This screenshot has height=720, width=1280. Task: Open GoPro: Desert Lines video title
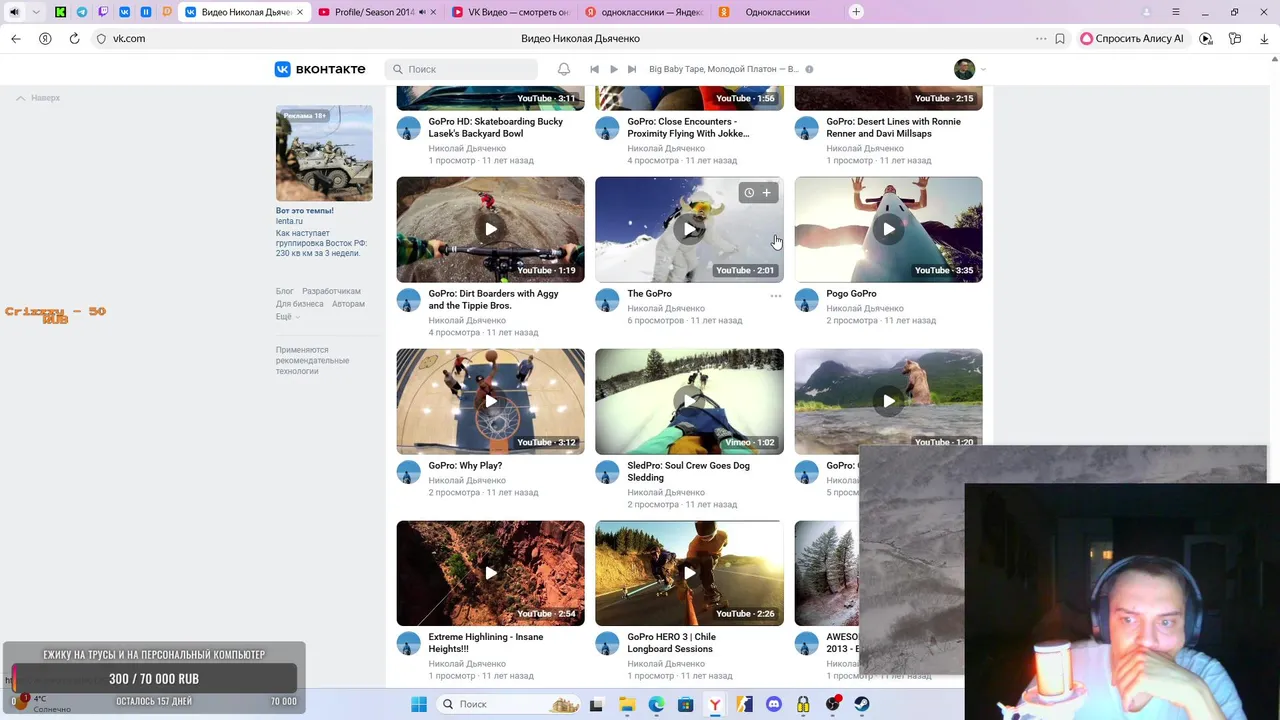tap(893, 127)
